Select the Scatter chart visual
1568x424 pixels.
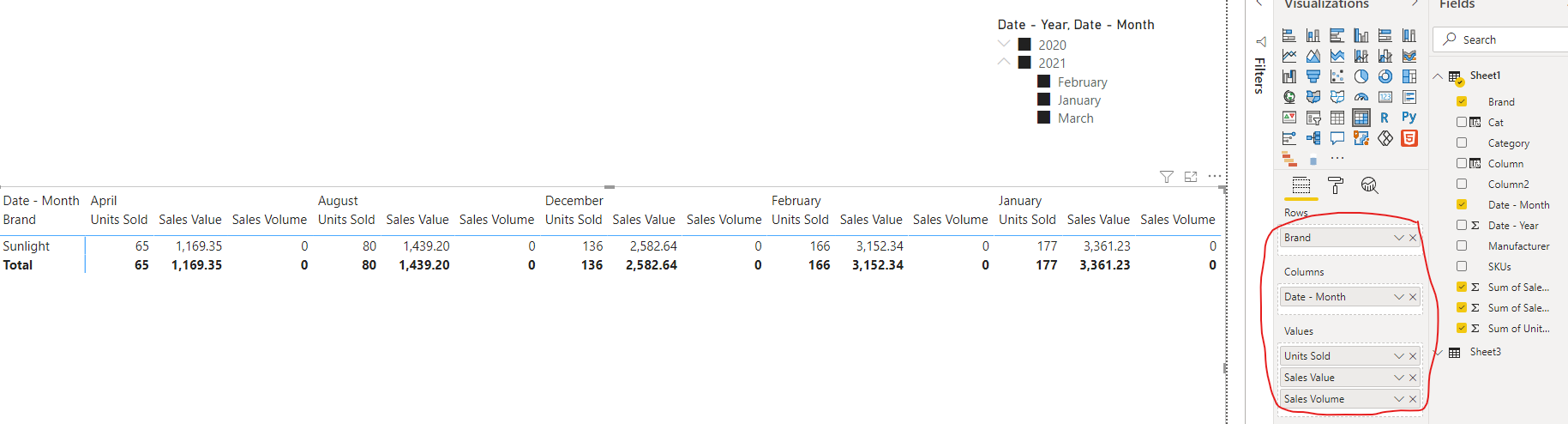coord(1337,76)
